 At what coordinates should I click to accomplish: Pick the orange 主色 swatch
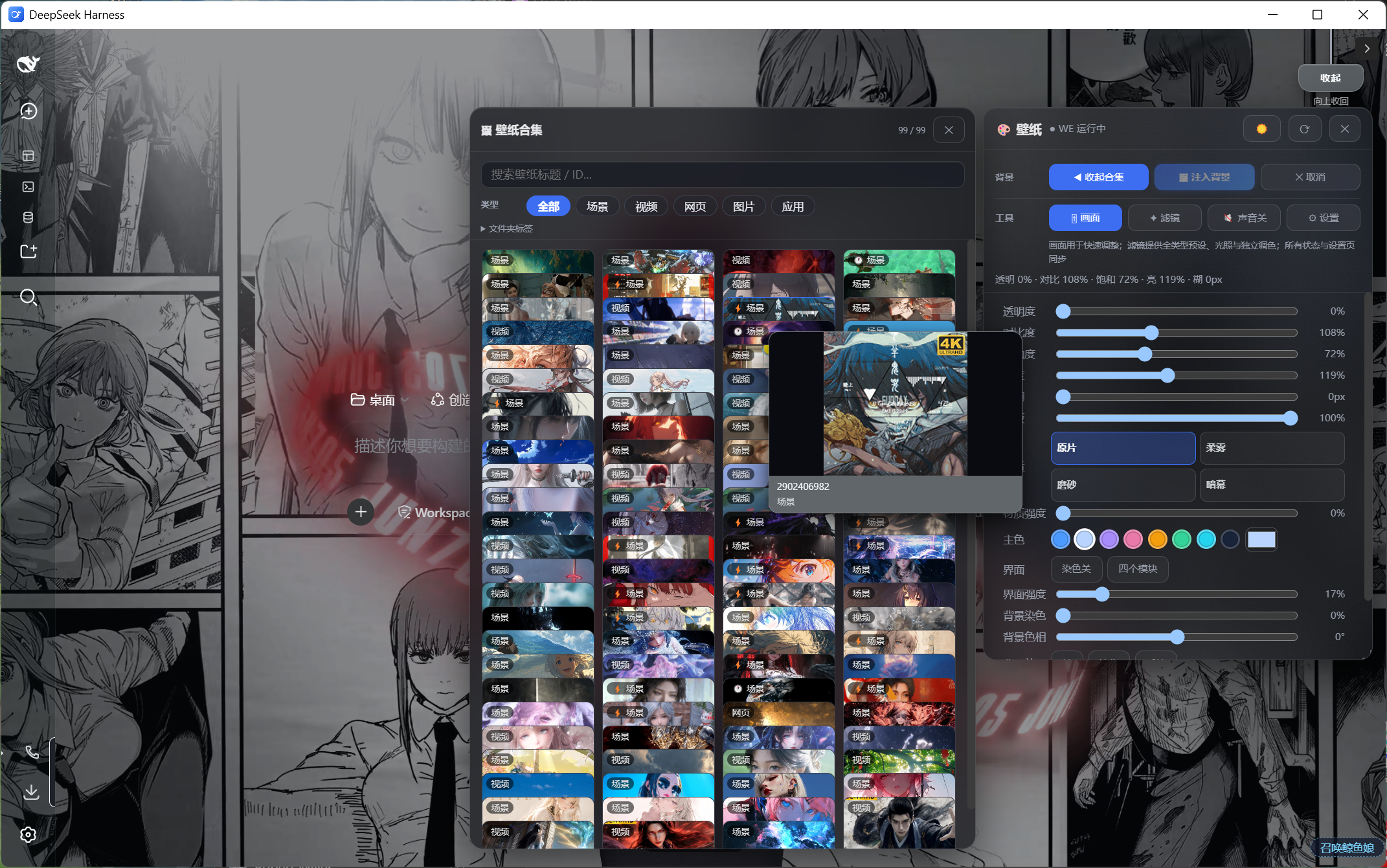click(1157, 539)
